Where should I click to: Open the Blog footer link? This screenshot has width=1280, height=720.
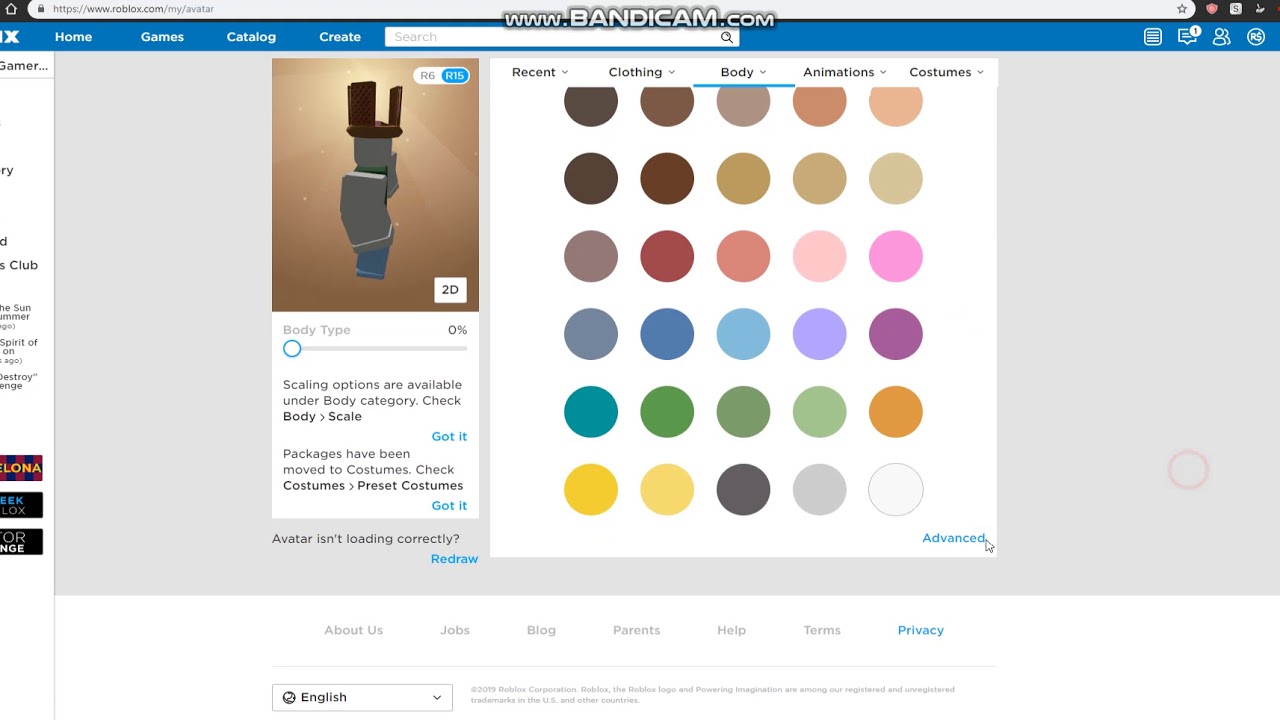click(x=541, y=630)
